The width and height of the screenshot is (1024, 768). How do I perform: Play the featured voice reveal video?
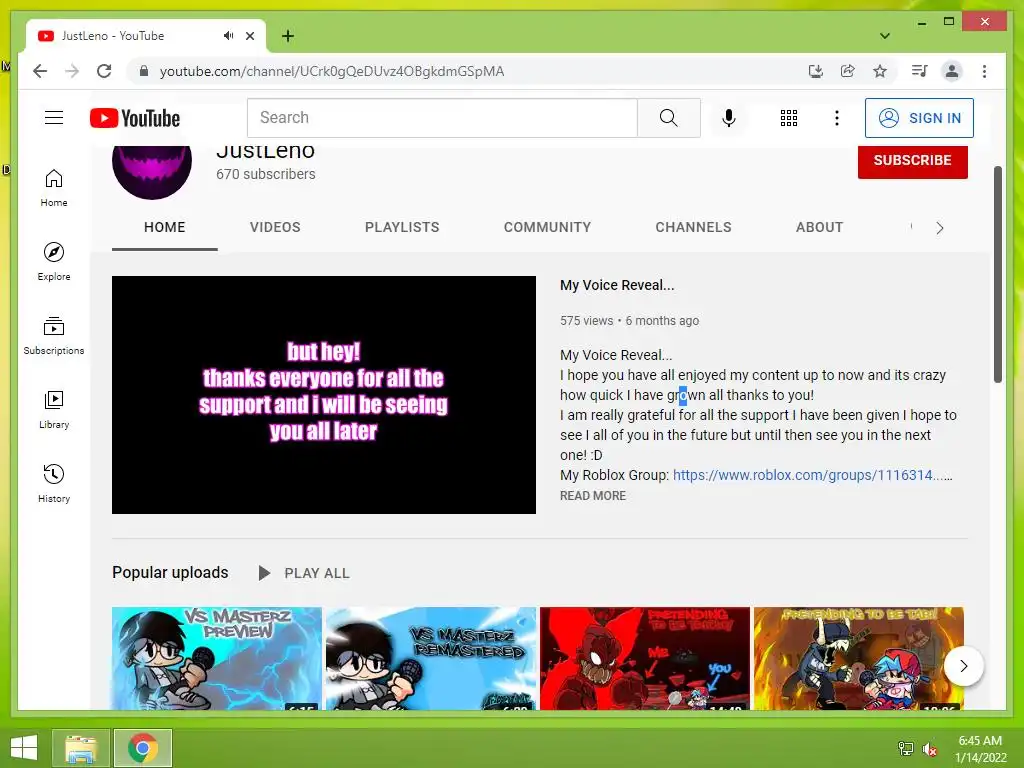click(x=324, y=395)
